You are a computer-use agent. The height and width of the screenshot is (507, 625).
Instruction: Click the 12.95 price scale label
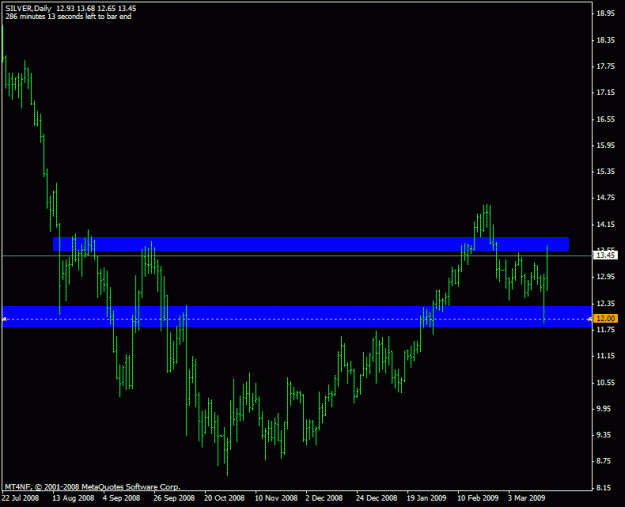click(605, 277)
